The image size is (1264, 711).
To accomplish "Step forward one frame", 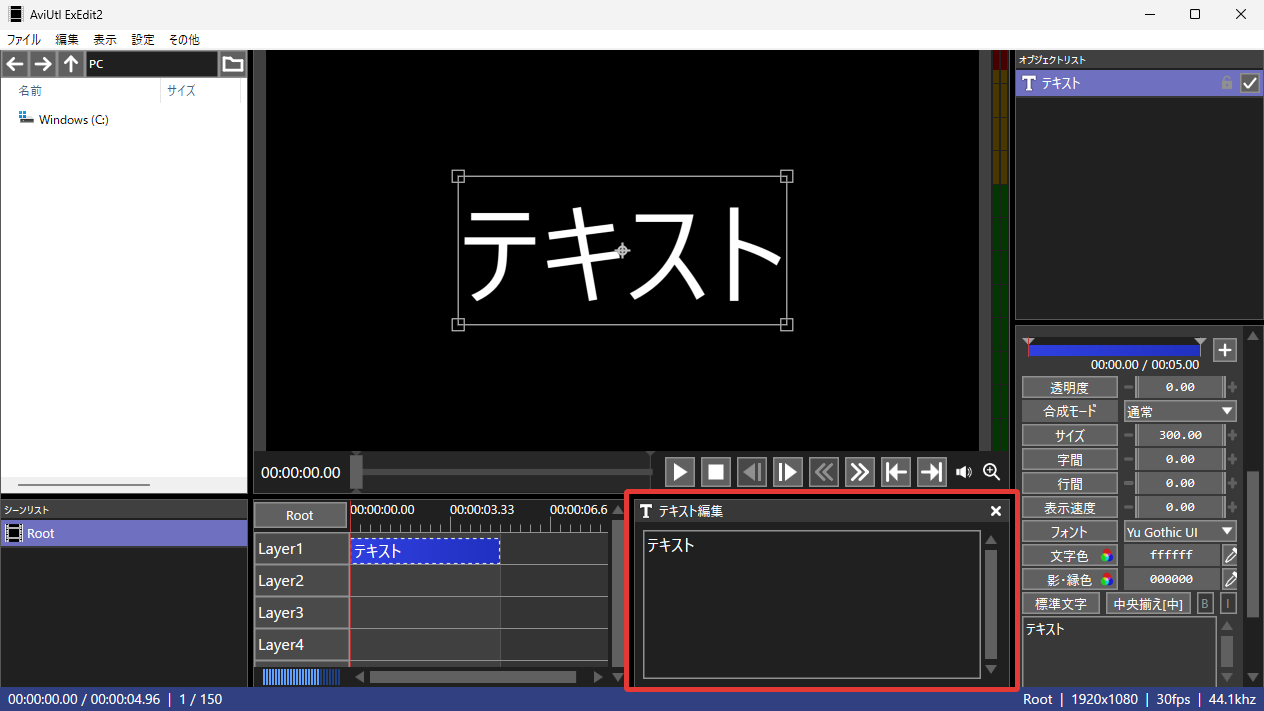I will tap(787, 472).
